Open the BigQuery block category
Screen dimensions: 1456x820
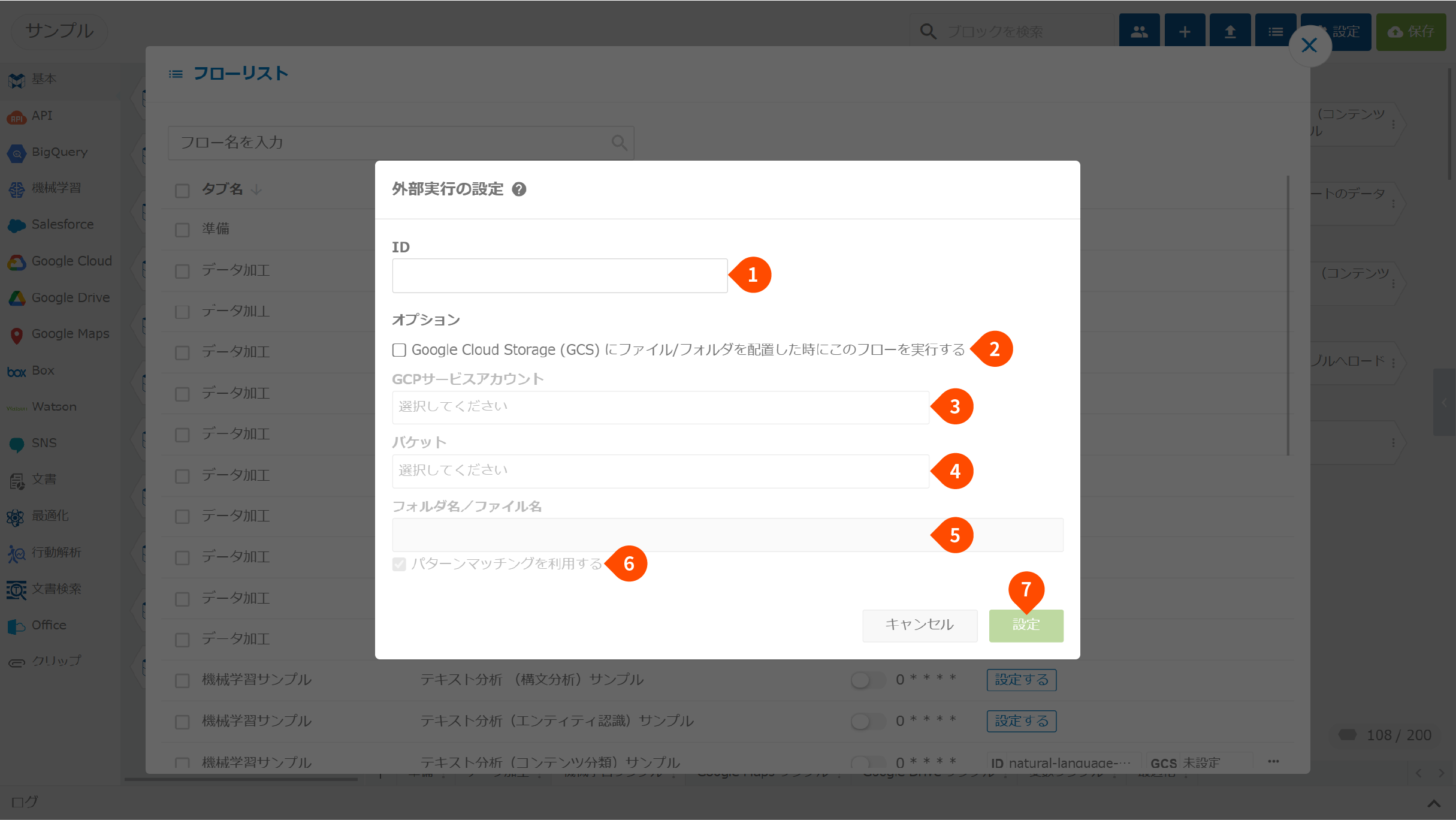60,152
